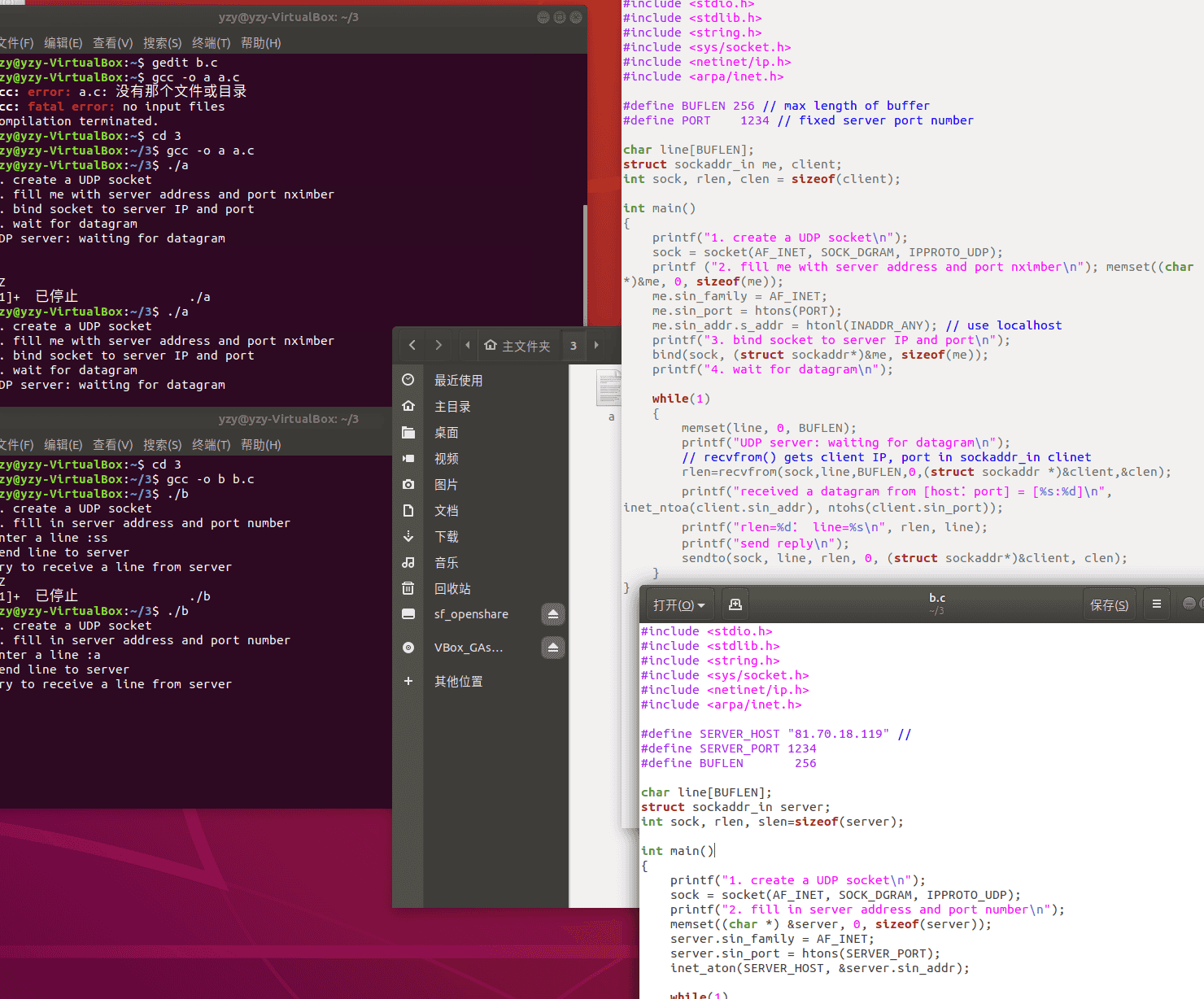Eject the sf_openshare share

(553, 614)
